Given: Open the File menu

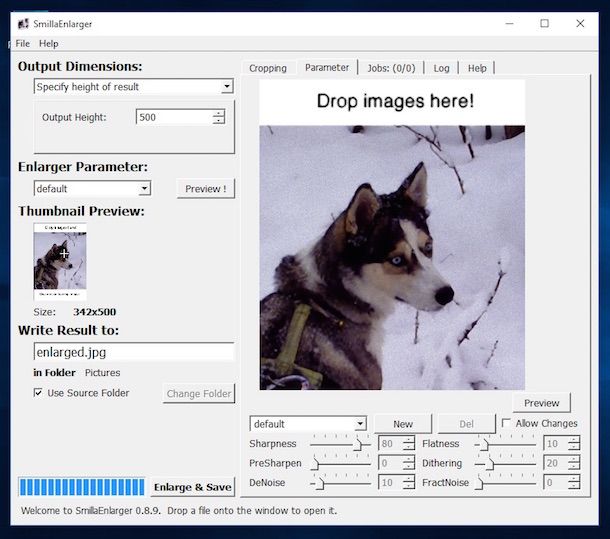Looking at the screenshot, I should 23,44.
